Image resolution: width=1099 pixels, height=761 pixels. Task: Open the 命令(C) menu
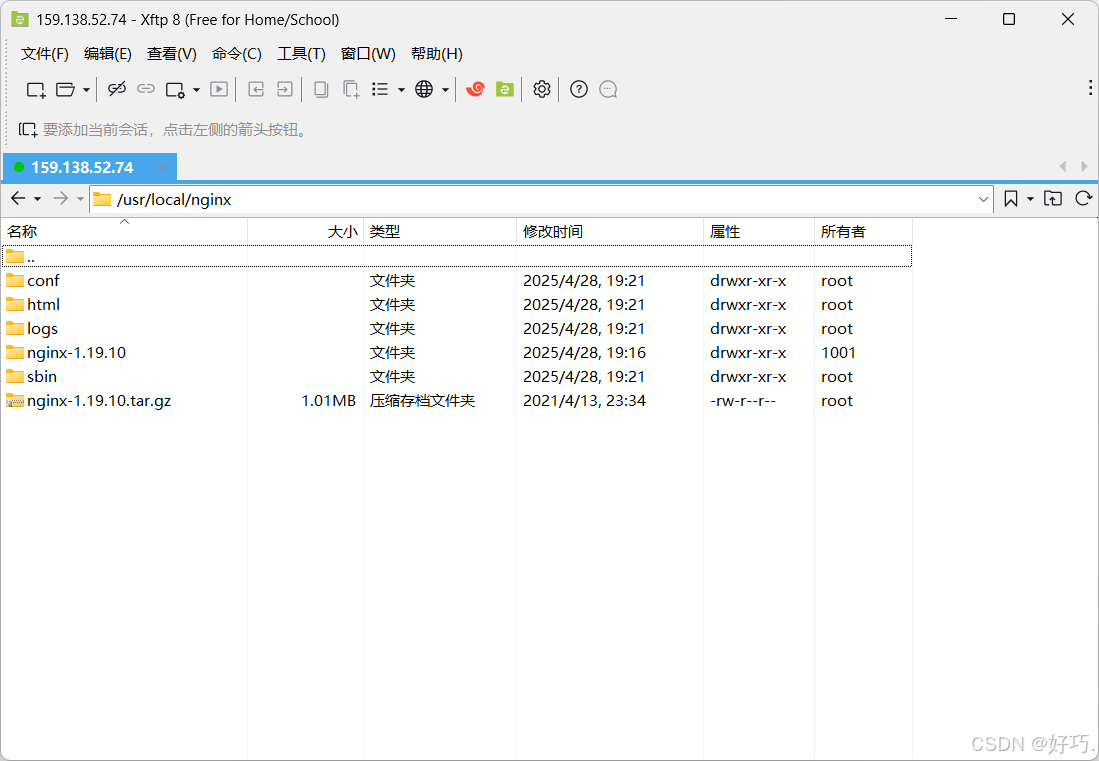tap(237, 54)
